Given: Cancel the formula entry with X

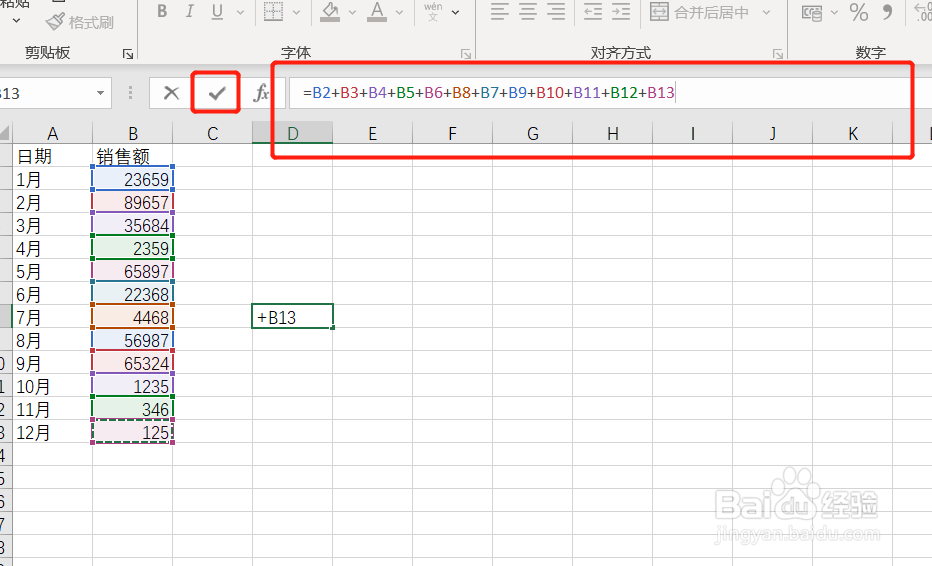Looking at the screenshot, I should 171,93.
